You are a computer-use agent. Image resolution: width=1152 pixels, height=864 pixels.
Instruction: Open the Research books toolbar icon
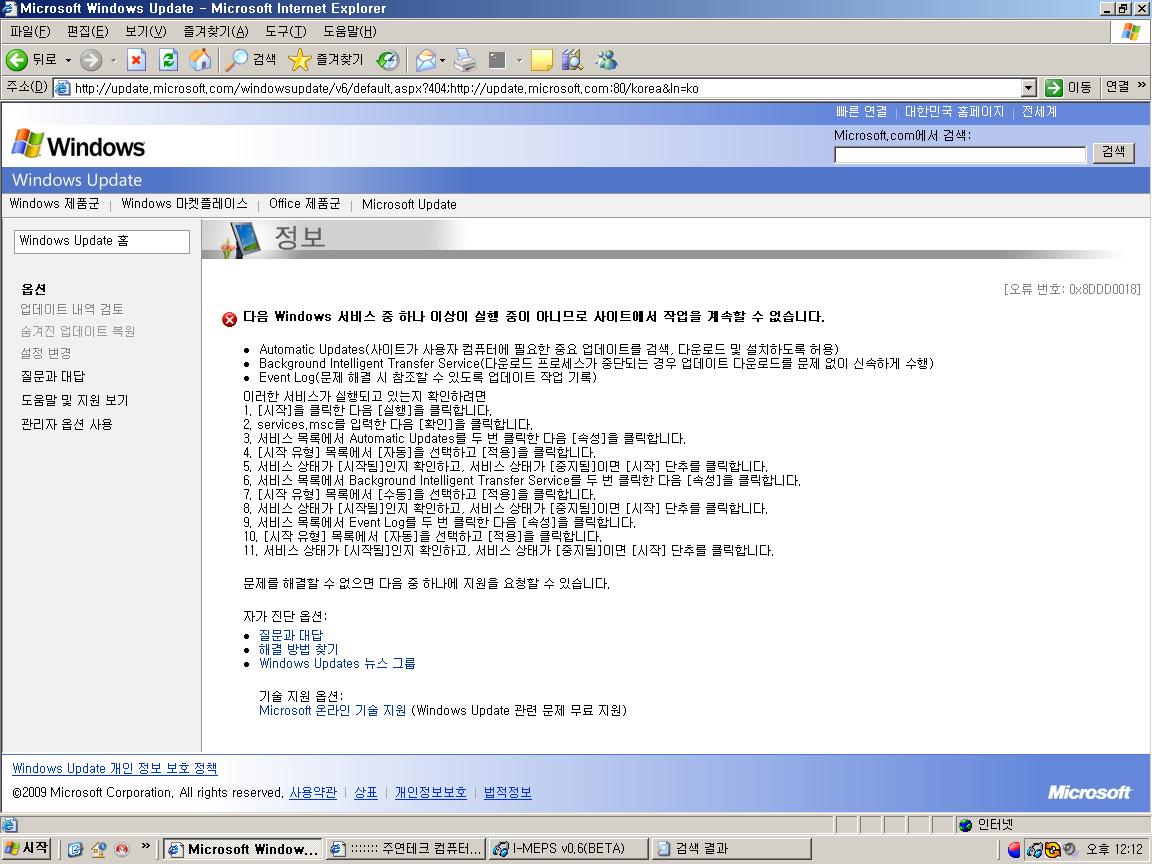pyautogui.click(x=572, y=60)
